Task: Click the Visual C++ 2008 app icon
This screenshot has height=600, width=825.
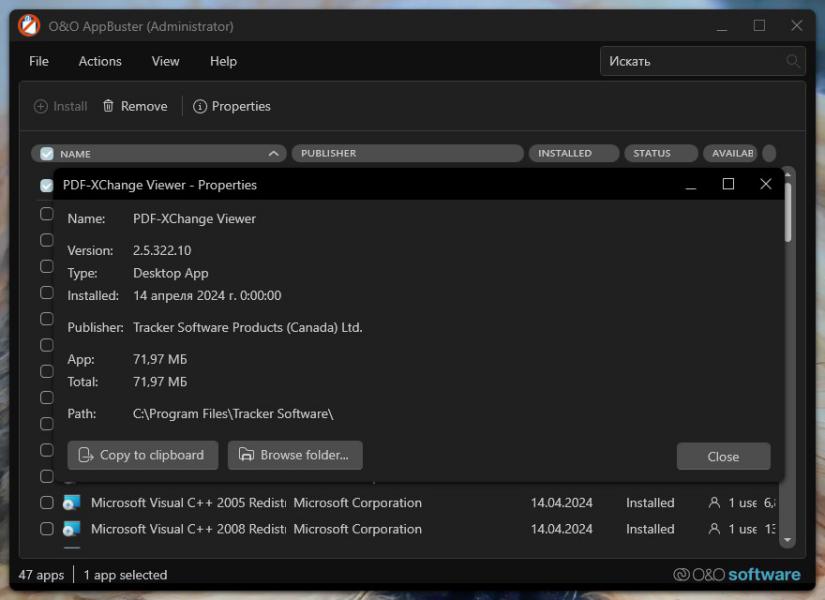Action: (71, 529)
